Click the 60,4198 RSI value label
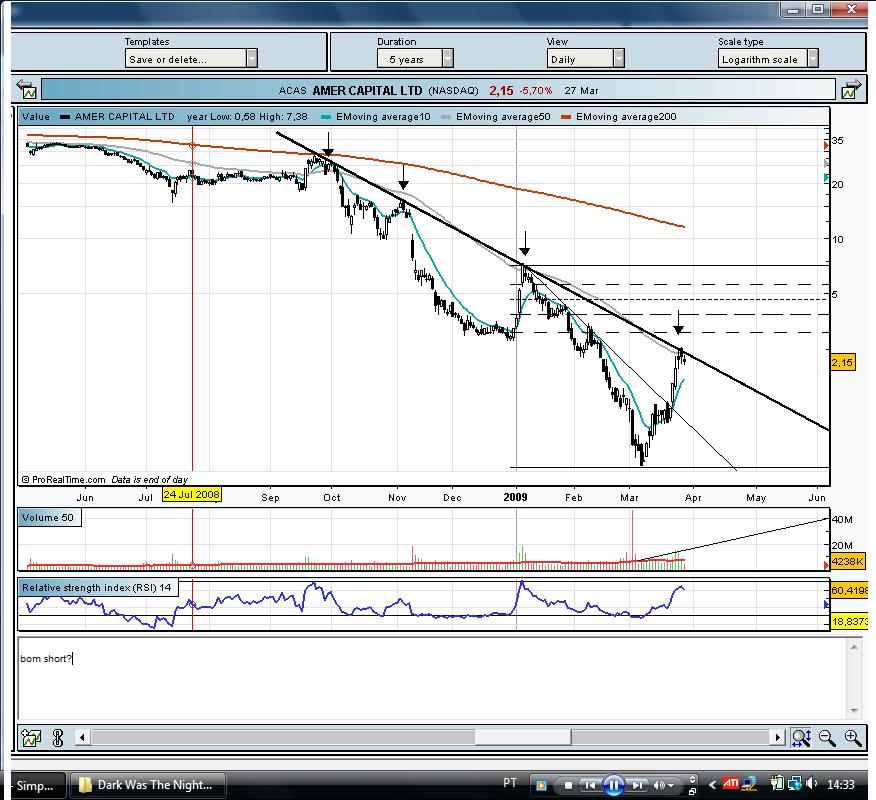The image size is (876, 800). pos(849,590)
